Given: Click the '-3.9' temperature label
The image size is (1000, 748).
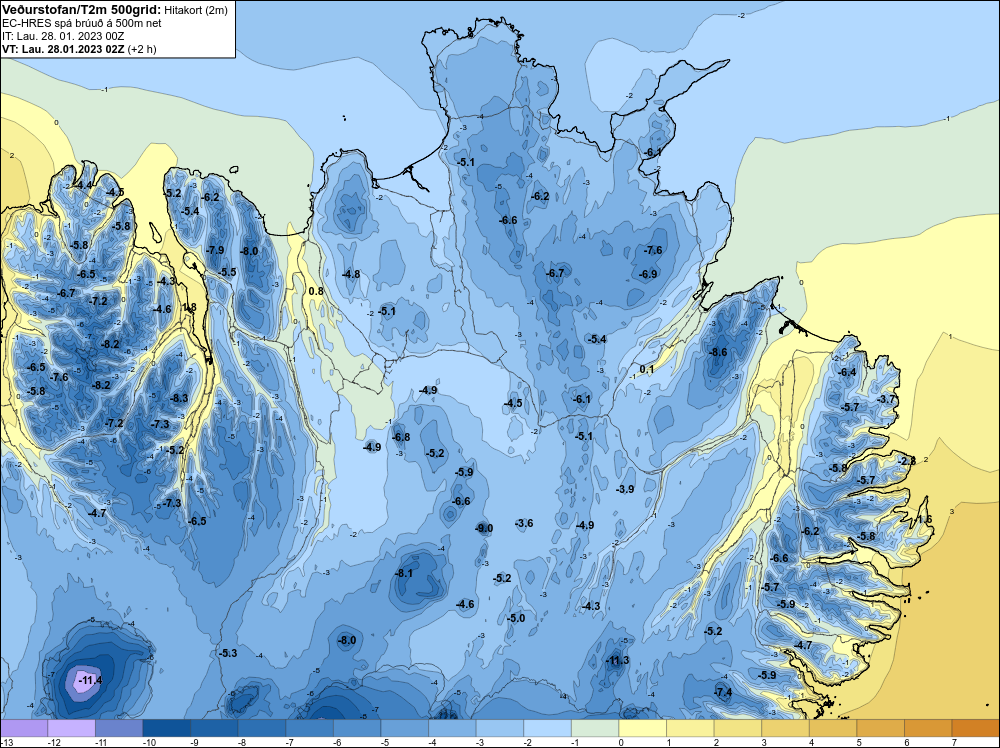Looking at the screenshot, I should click(626, 489).
